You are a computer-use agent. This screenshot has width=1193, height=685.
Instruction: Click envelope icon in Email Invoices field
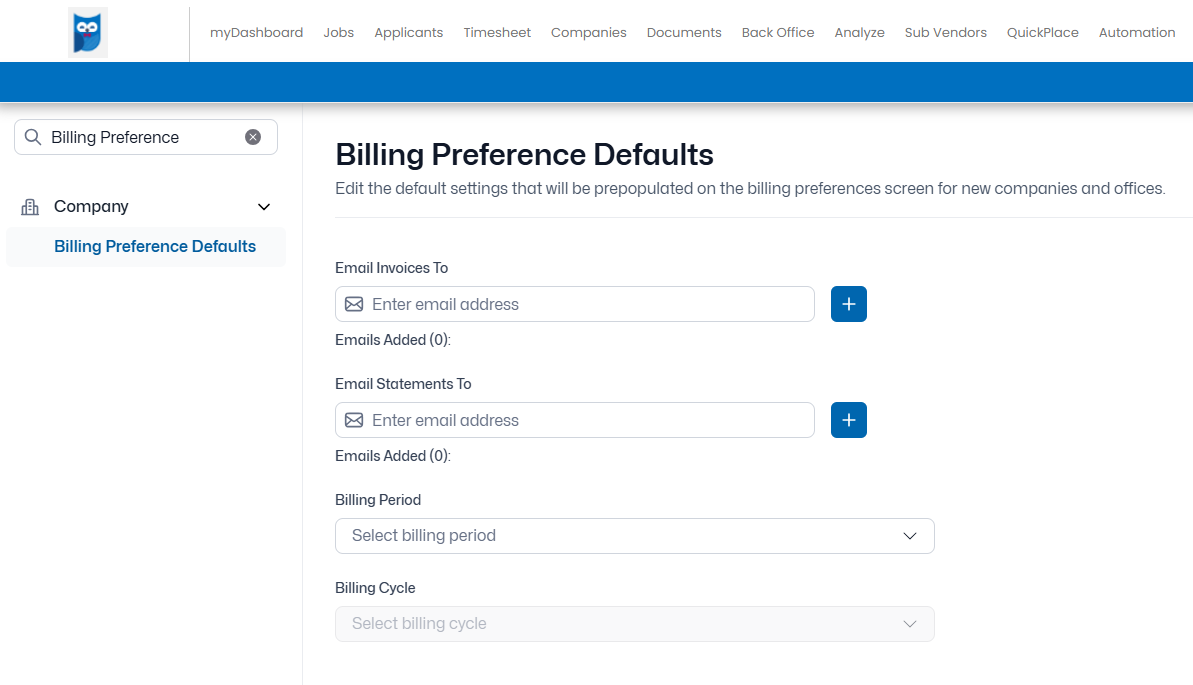point(354,304)
